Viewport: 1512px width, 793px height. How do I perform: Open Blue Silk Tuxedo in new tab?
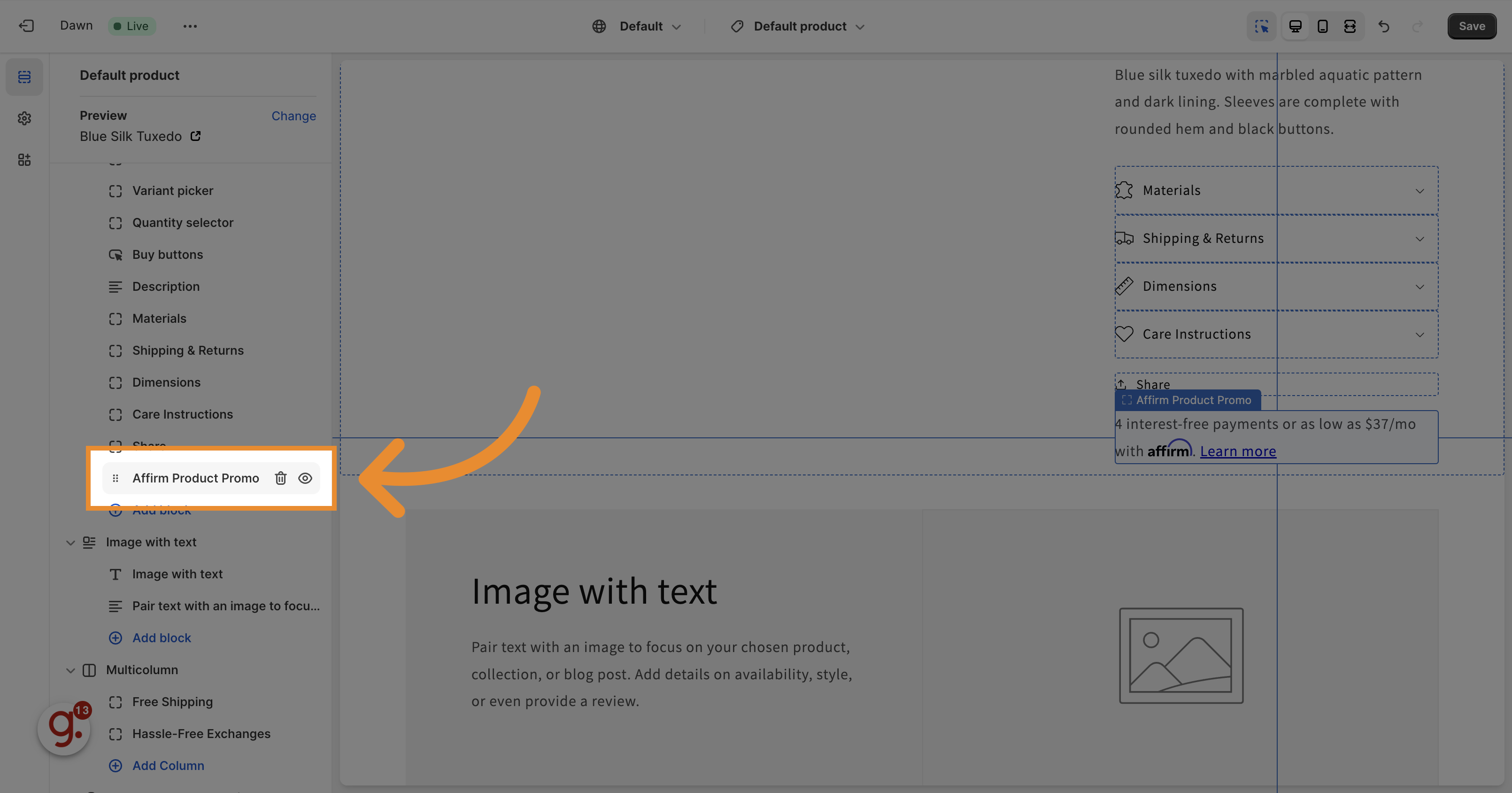(195, 136)
